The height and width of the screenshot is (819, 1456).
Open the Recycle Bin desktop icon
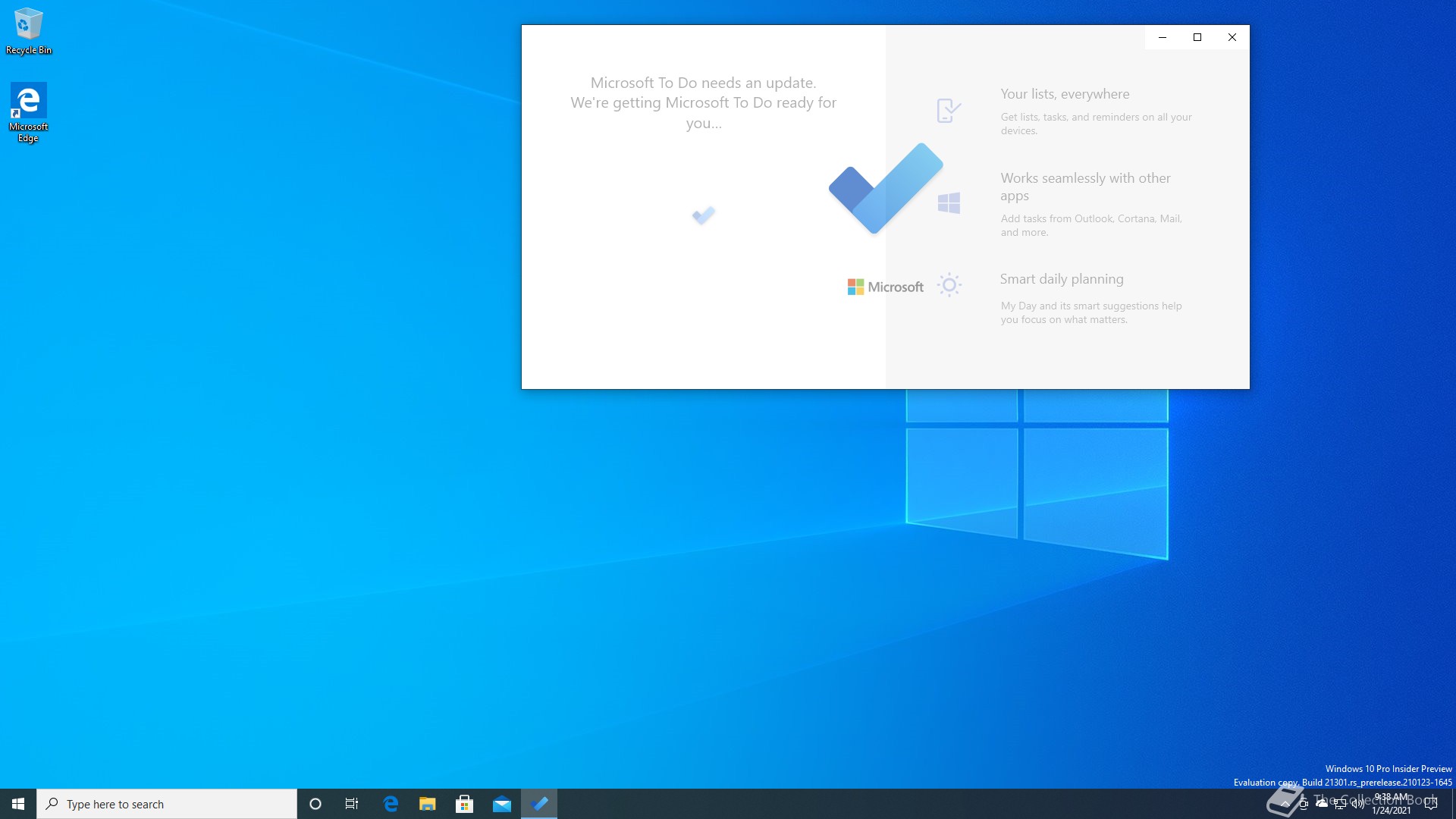(x=29, y=31)
